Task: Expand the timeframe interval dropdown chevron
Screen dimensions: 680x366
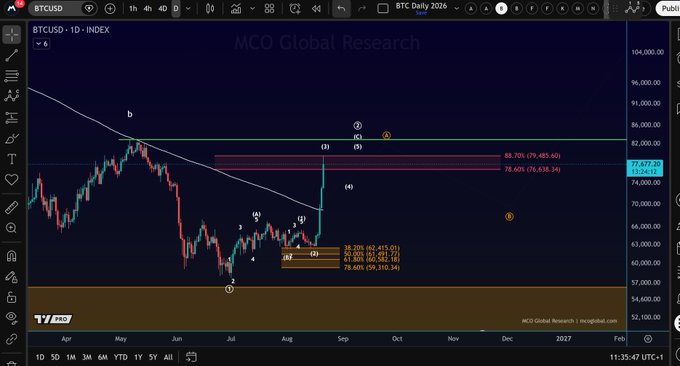Action: point(188,9)
